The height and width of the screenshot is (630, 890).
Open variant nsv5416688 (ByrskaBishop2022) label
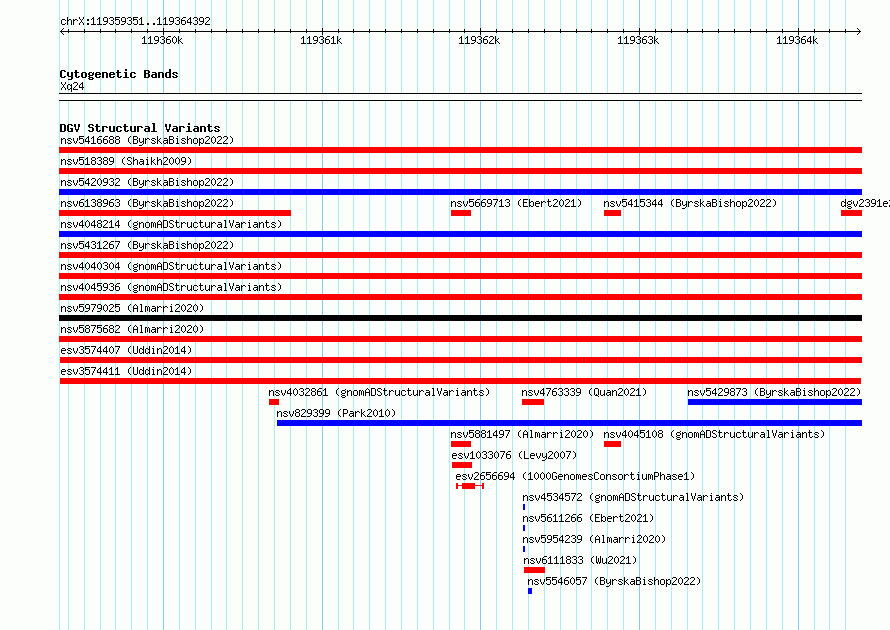pos(147,140)
